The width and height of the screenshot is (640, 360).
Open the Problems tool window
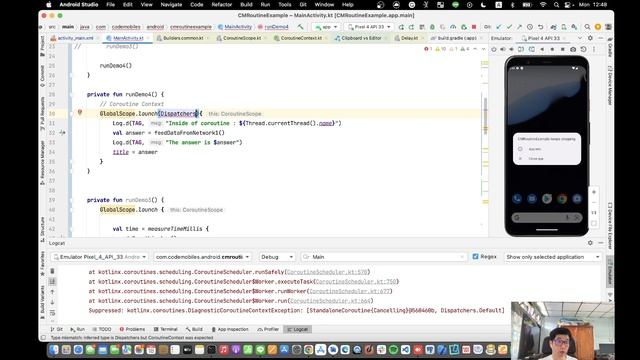coord(132,329)
